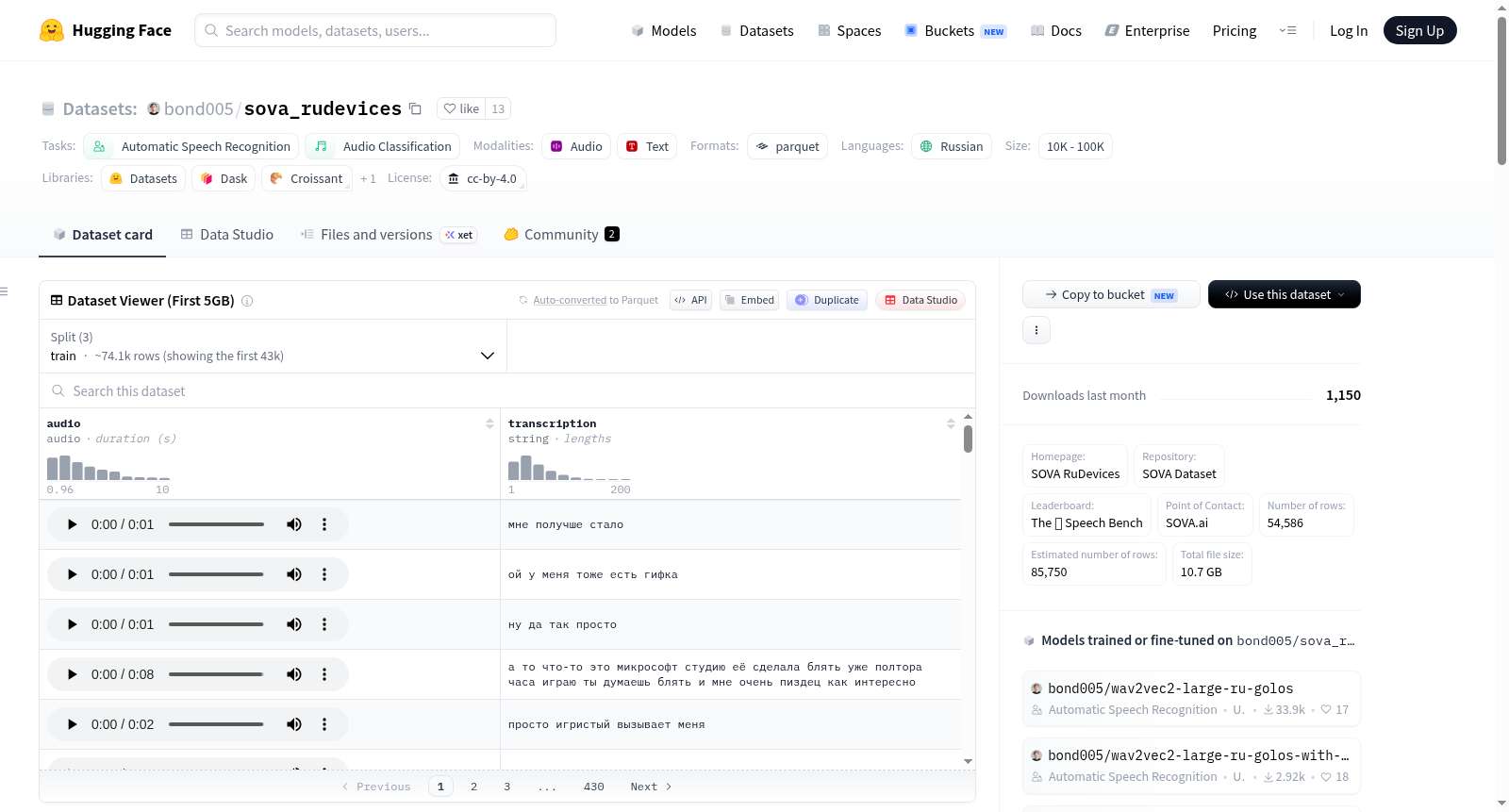The width and height of the screenshot is (1509, 812).
Task: Open more options for the 'мне получше стало' audio
Action: point(324,524)
